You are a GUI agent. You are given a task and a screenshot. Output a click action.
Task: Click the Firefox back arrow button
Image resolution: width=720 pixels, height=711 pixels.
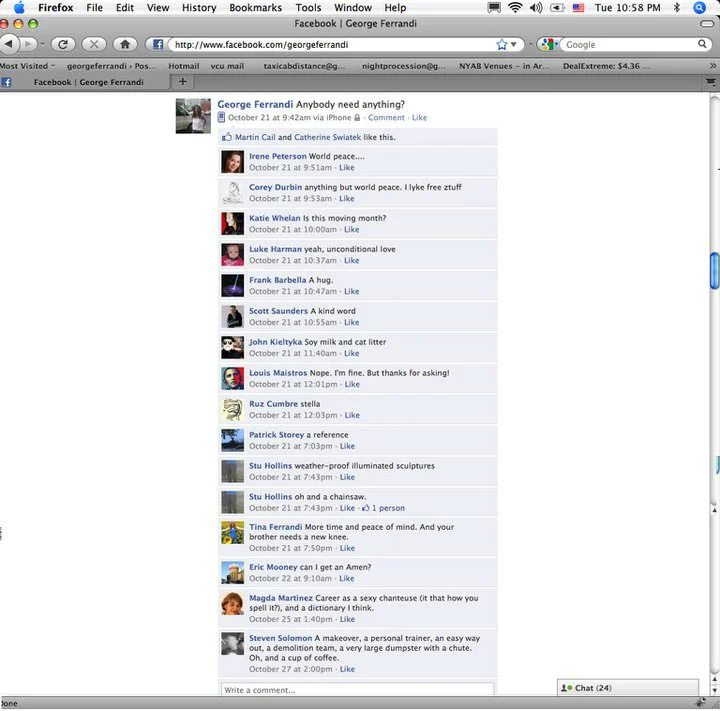coord(9,44)
